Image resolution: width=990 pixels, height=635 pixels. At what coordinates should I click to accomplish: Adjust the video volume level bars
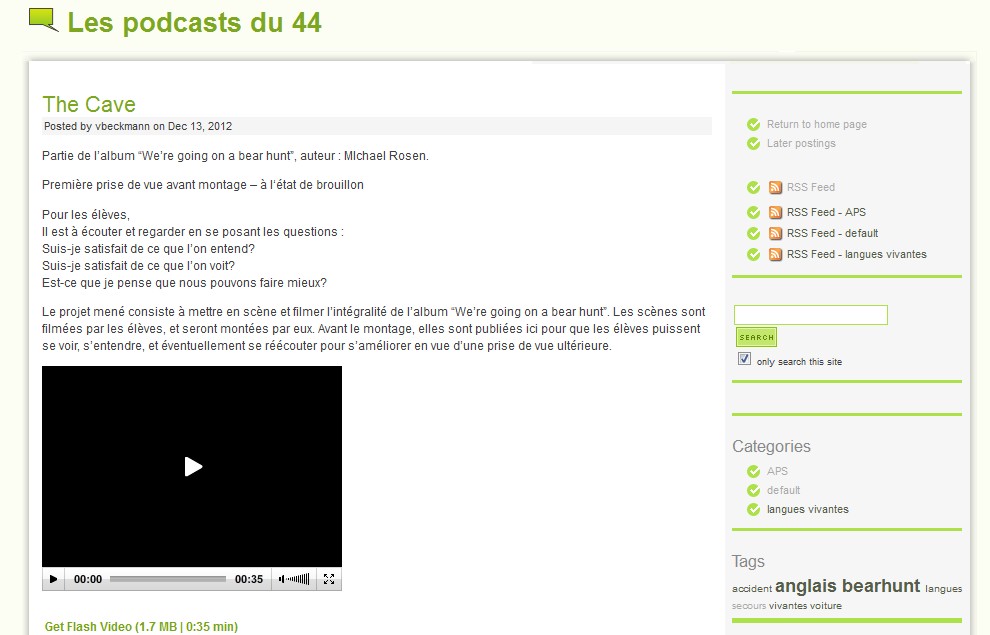299,579
